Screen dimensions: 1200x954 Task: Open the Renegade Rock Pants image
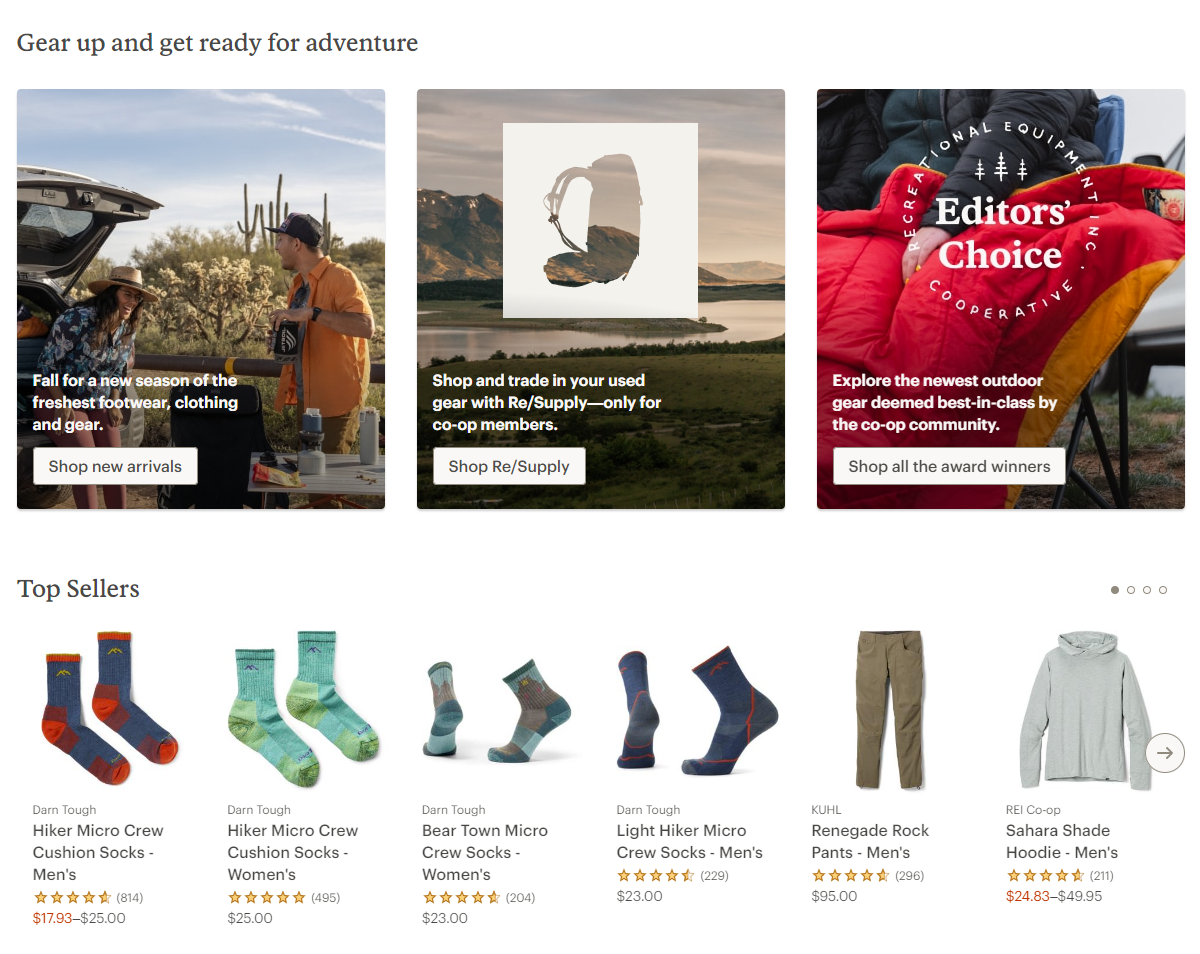coord(889,708)
